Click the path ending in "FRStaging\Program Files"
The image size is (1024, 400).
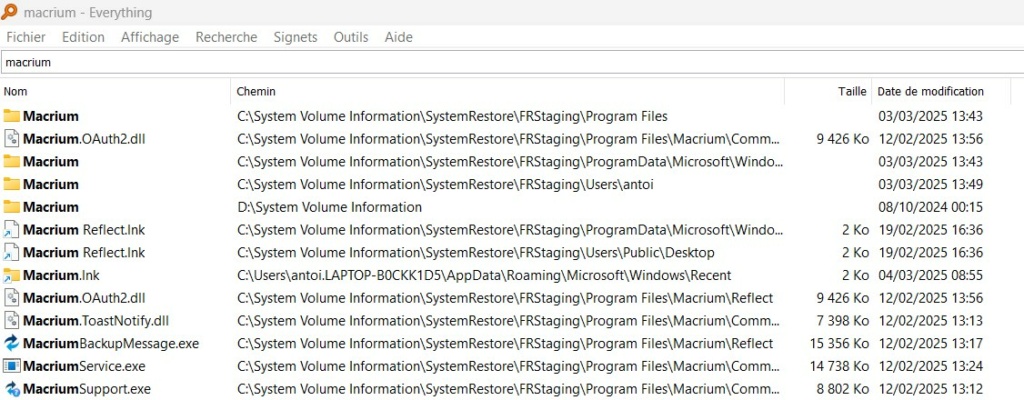click(452, 116)
